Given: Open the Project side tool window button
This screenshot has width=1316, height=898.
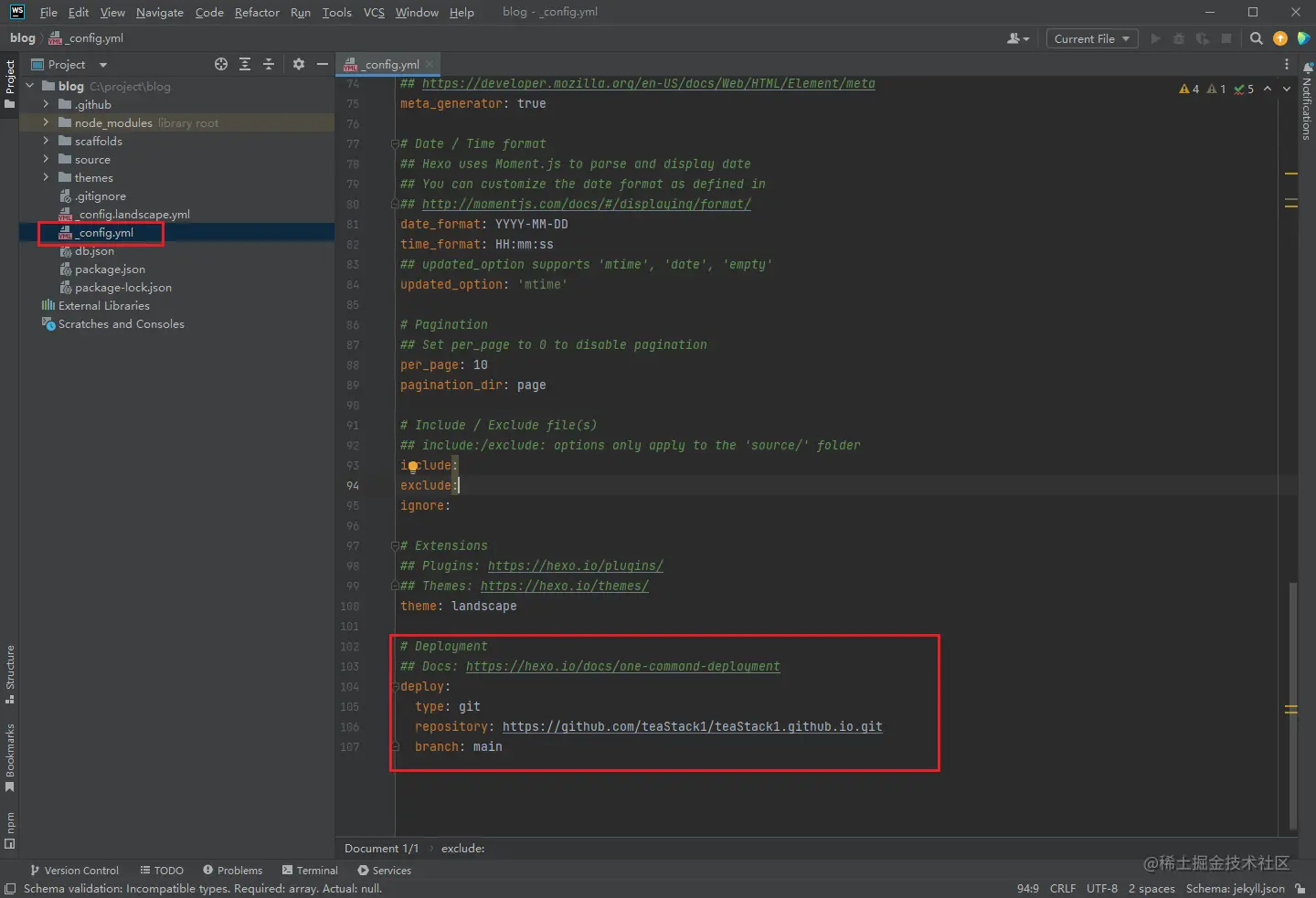Looking at the screenshot, I should click(x=10, y=84).
